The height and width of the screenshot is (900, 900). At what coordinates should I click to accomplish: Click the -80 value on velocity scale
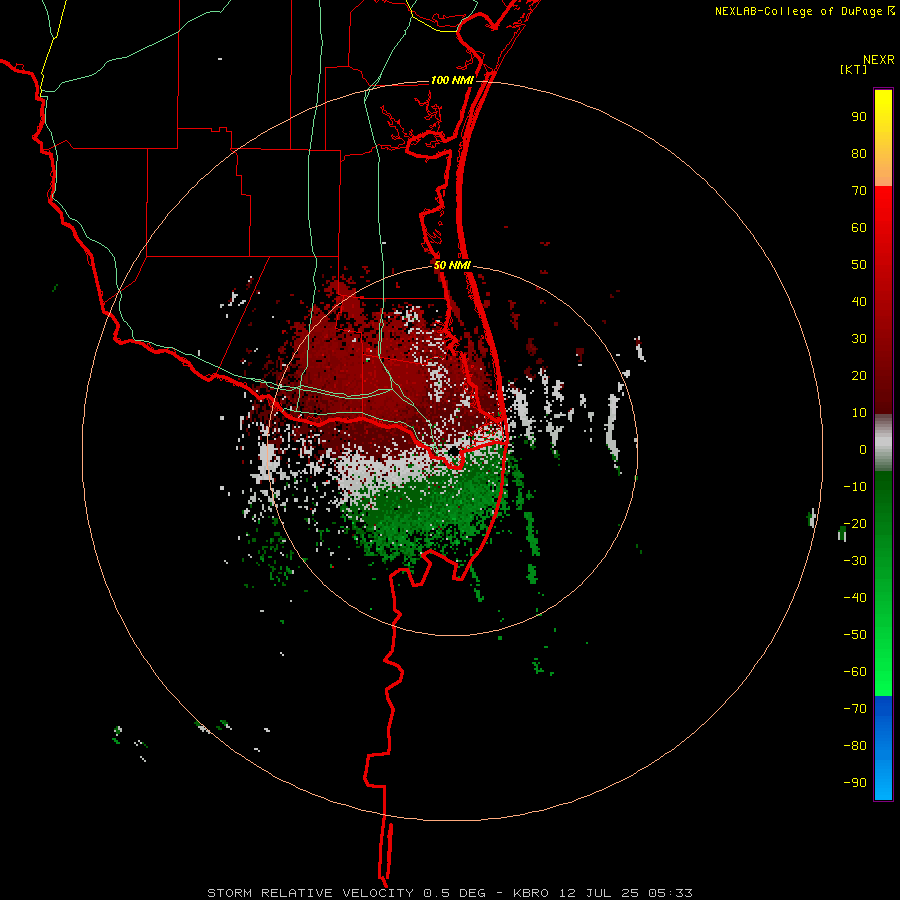point(855,746)
